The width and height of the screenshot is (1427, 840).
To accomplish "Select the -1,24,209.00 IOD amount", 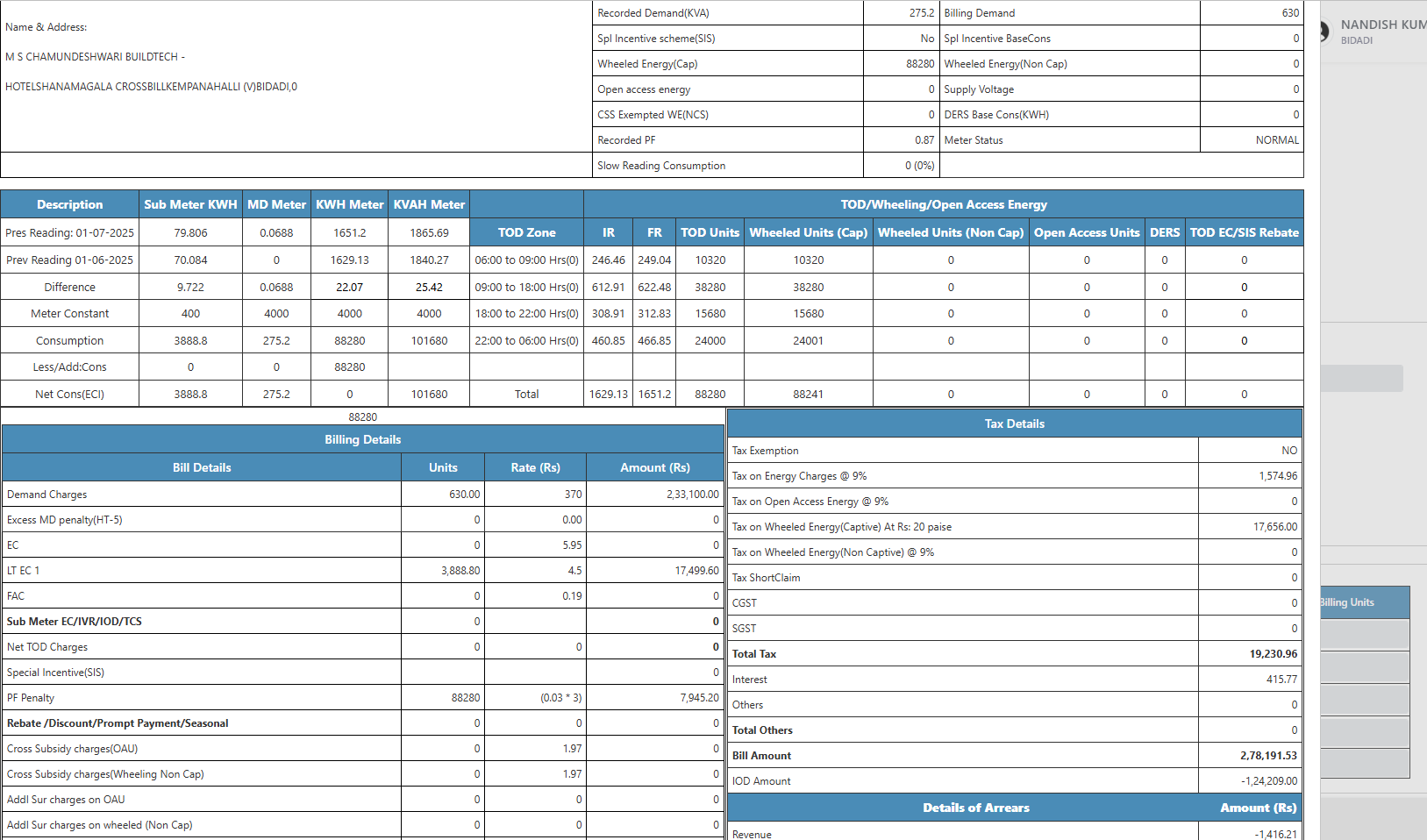I will [1268, 781].
